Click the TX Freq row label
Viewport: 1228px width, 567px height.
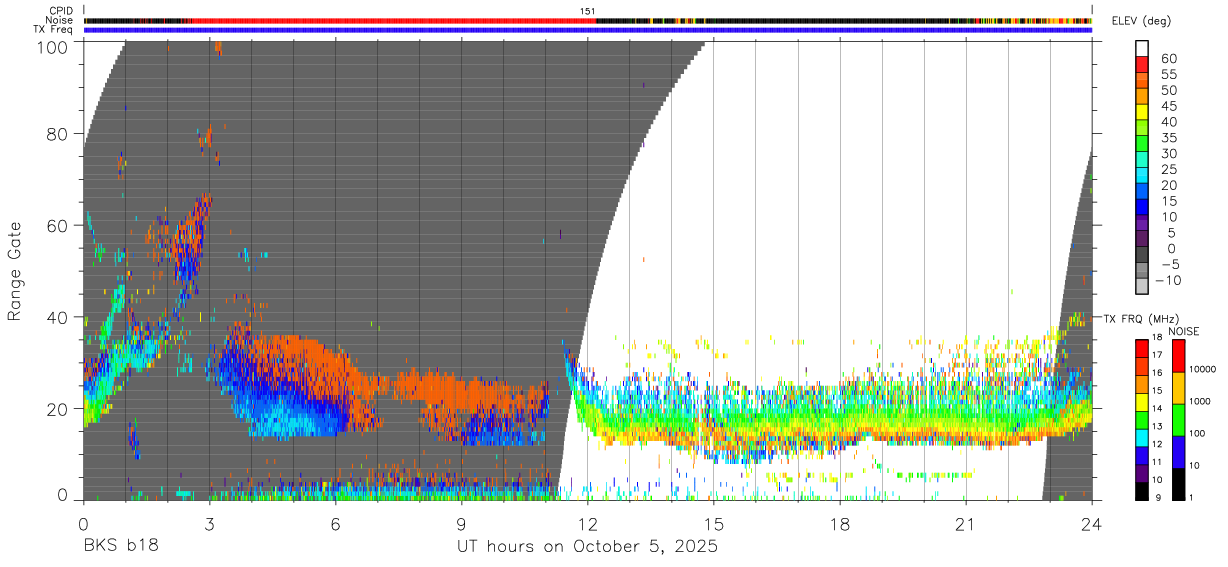click(54, 29)
